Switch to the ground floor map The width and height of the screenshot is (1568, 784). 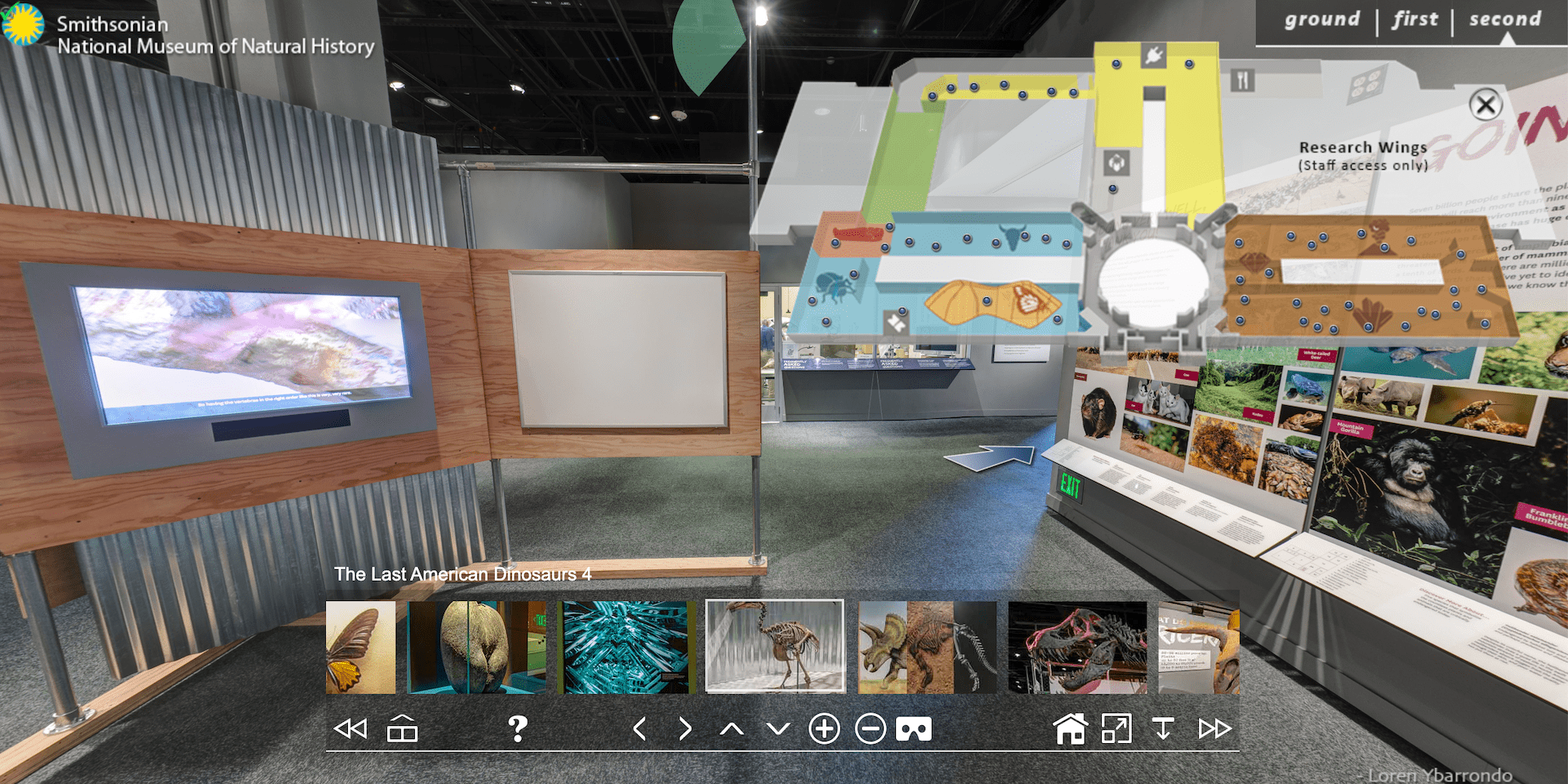click(1322, 19)
